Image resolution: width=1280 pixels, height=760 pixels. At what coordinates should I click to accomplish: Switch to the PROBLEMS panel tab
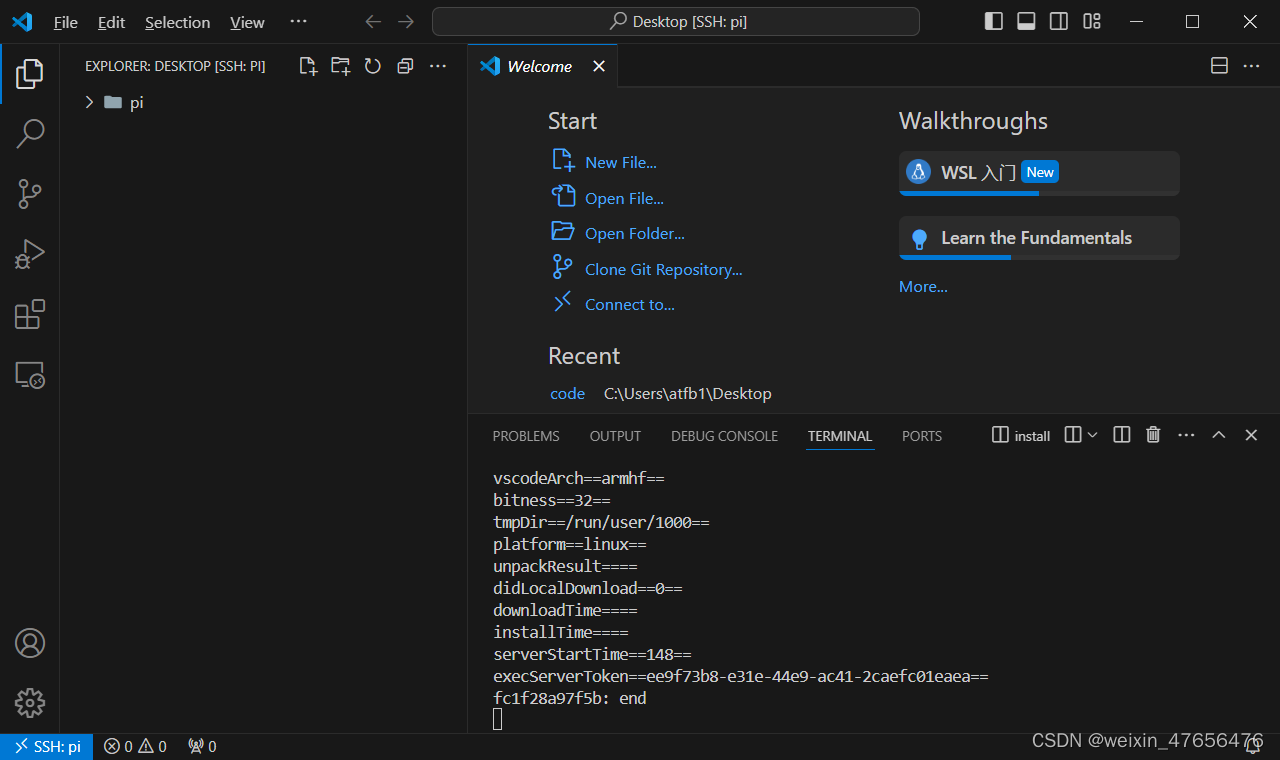coord(526,436)
